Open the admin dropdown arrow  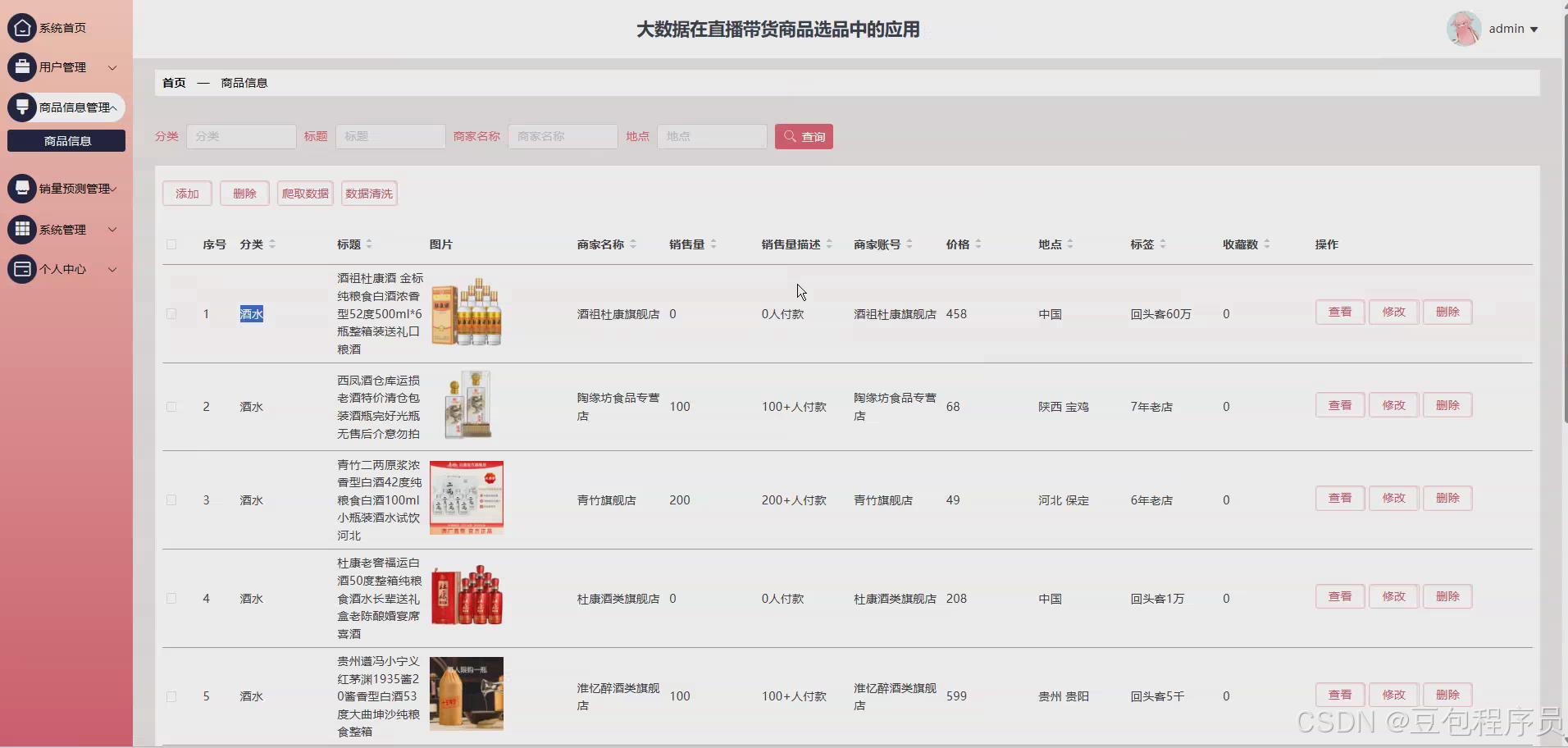(x=1535, y=29)
